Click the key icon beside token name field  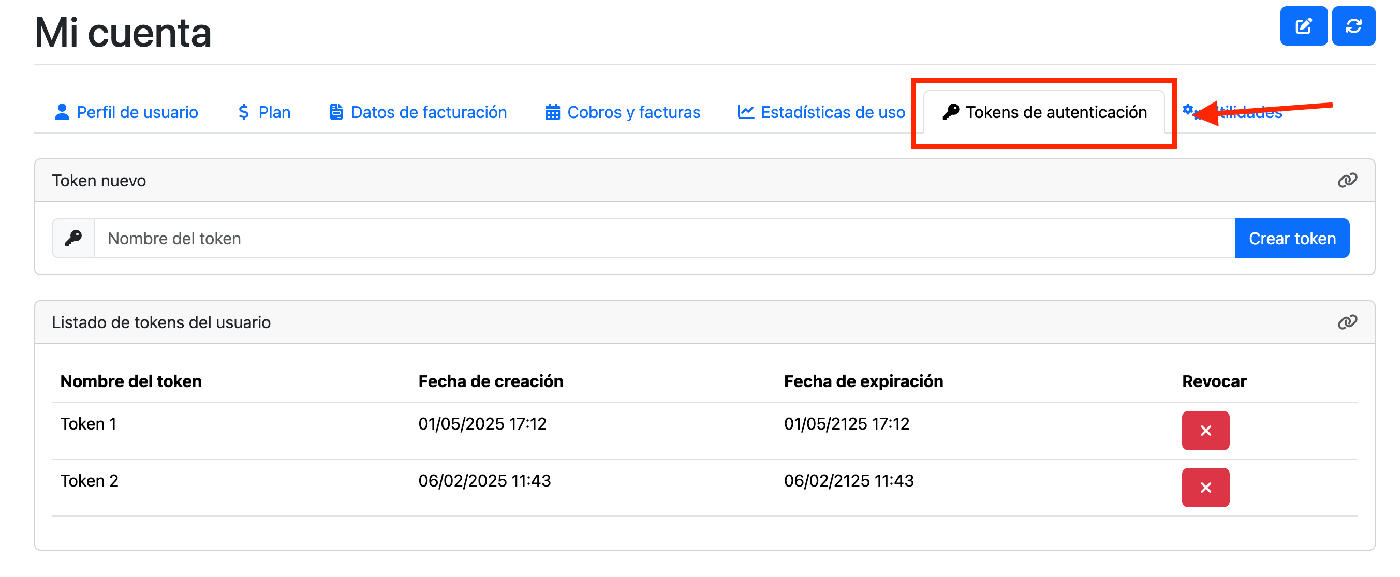[73, 238]
